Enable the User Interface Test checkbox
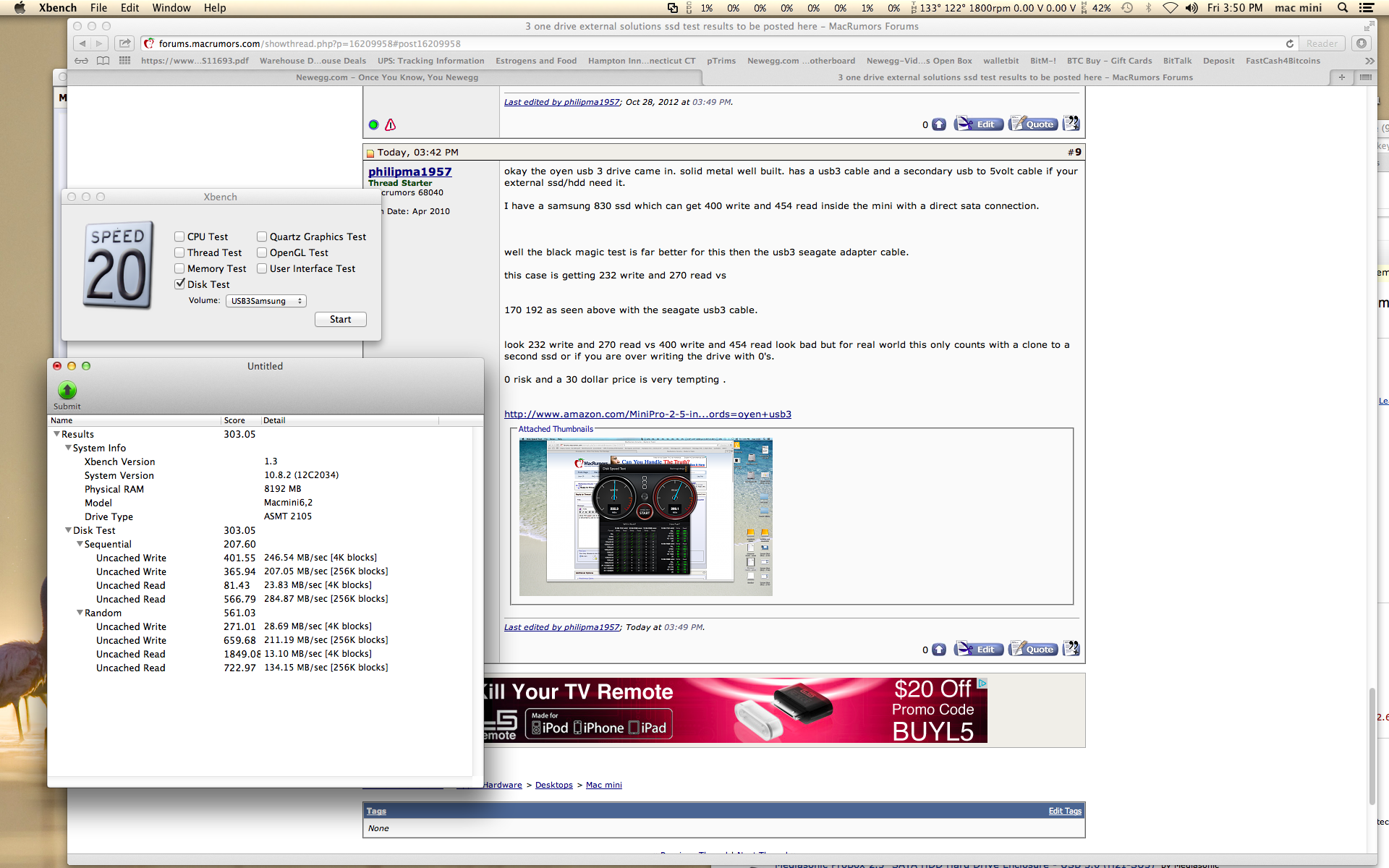Screen dimensions: 1389x868 coord(262,268)
